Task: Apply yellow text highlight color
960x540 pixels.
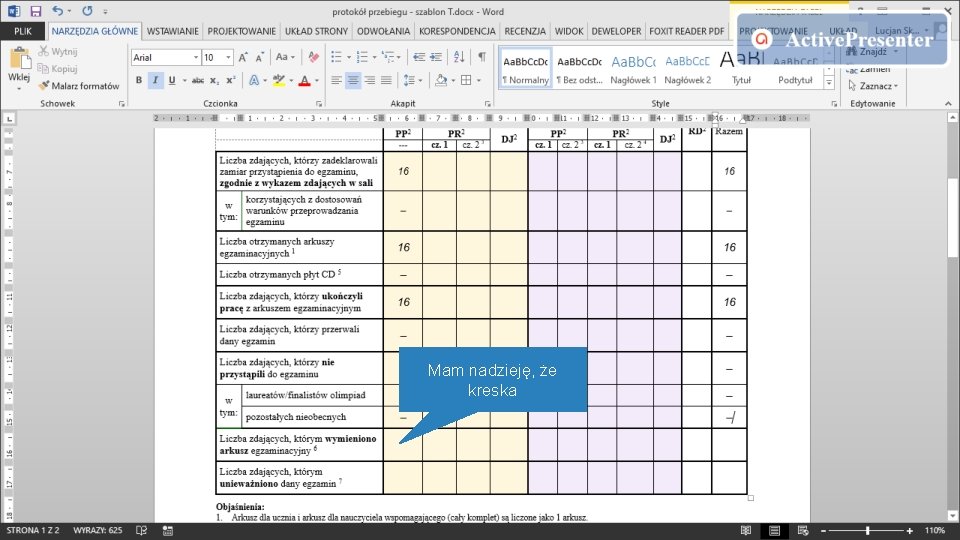Action: [279, 80]
